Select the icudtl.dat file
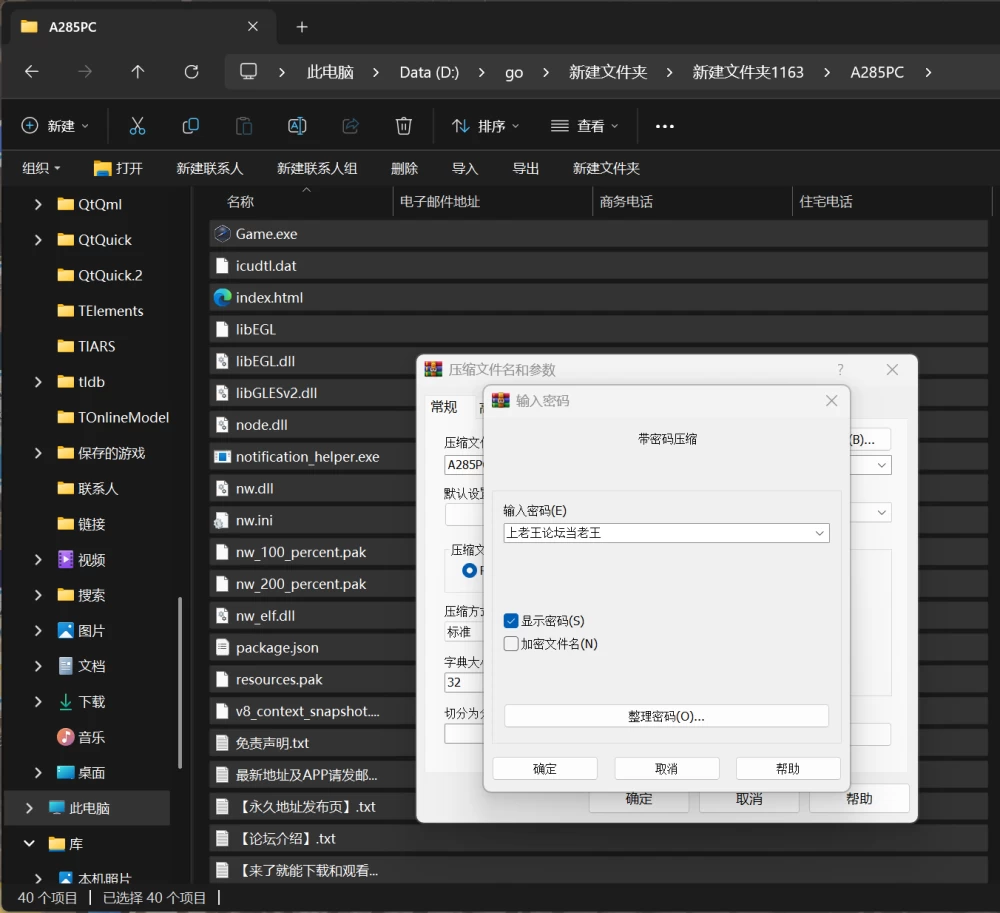 pyautogui.click(x=598, y=266)
